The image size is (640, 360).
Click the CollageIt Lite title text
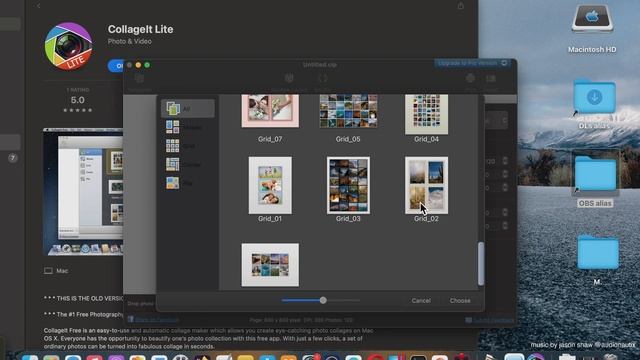[x=140, y=29]
